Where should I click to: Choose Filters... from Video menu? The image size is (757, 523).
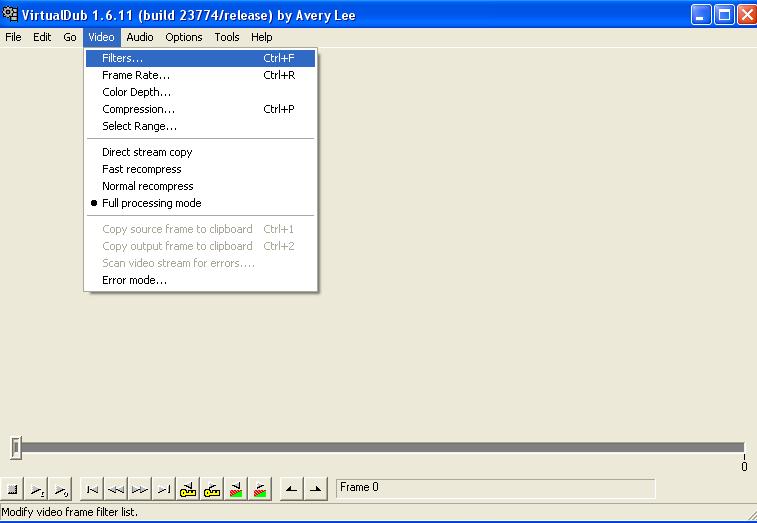point(200,58)
